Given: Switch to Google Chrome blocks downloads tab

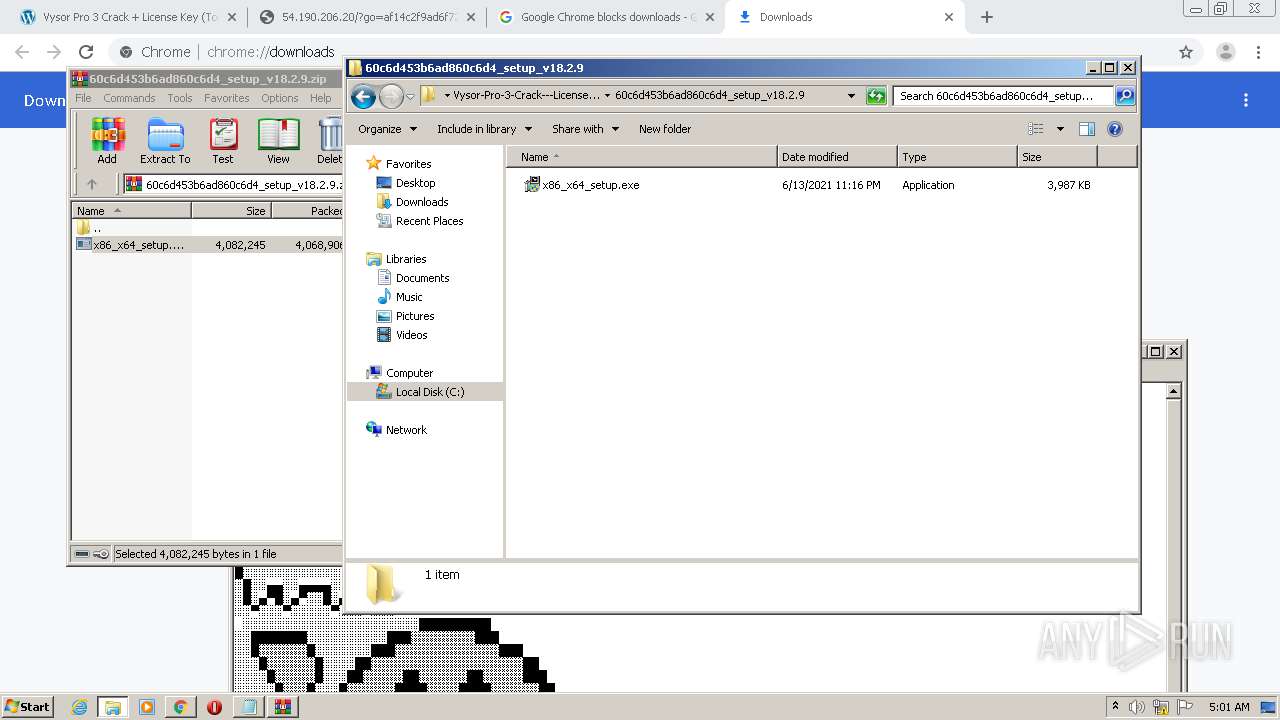Looking at the screenshot, I should (x=608, y=17).
